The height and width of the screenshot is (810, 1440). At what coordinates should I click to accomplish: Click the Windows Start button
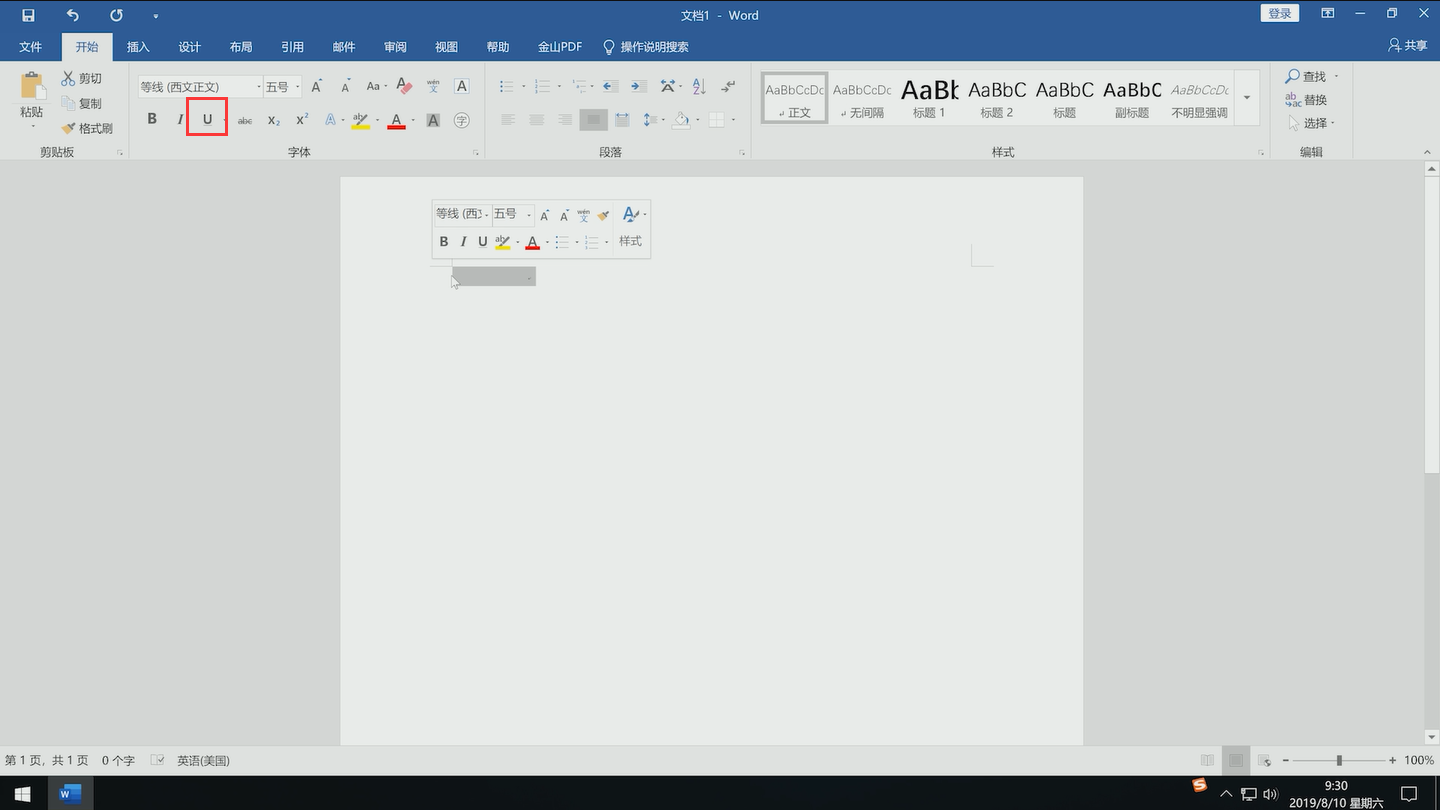click(x=22, y=794)
